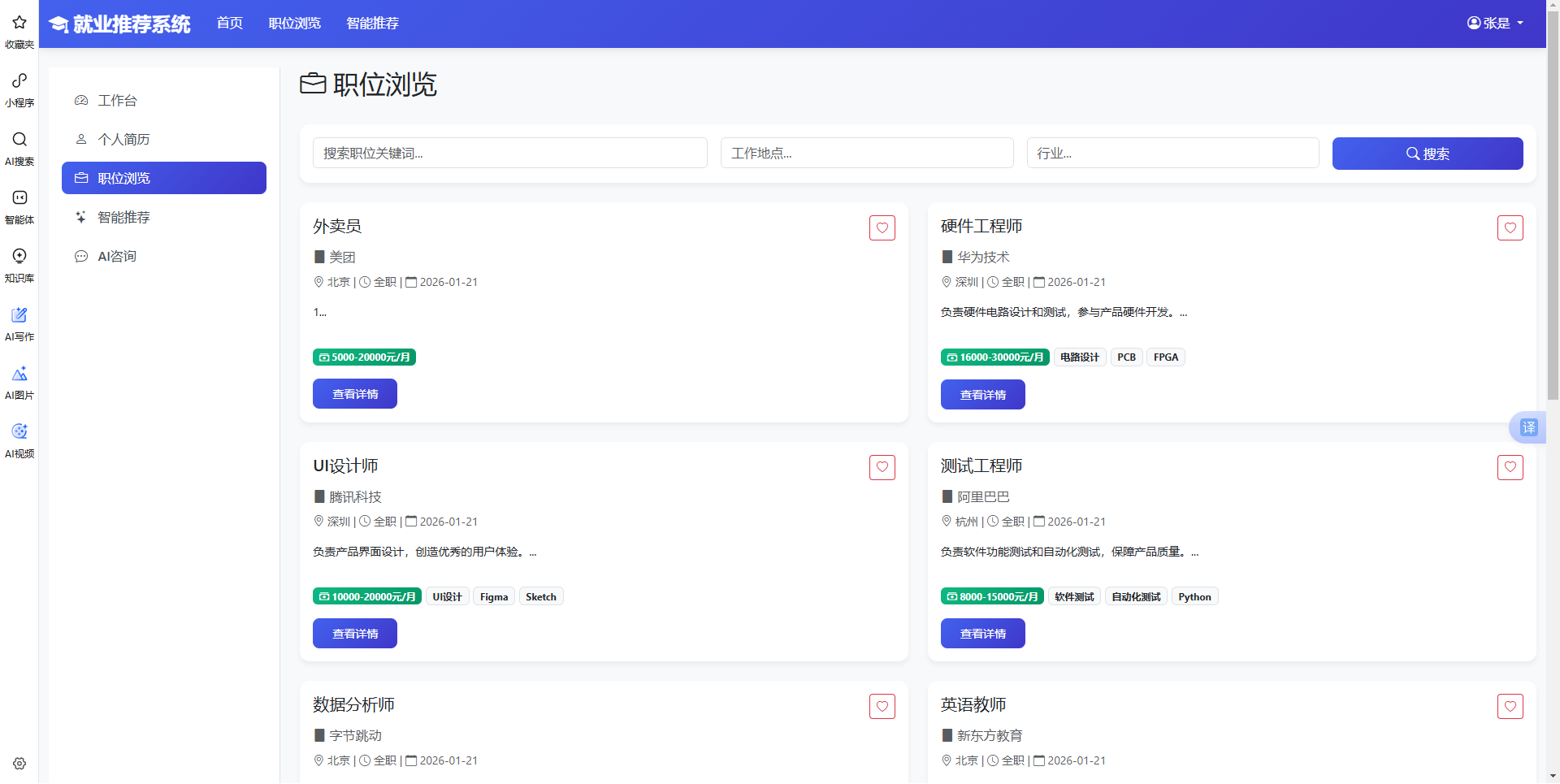1560x784 pixels.
Task: Favorite the UI设计师 job with heart
Action: (x=882, y=467)
